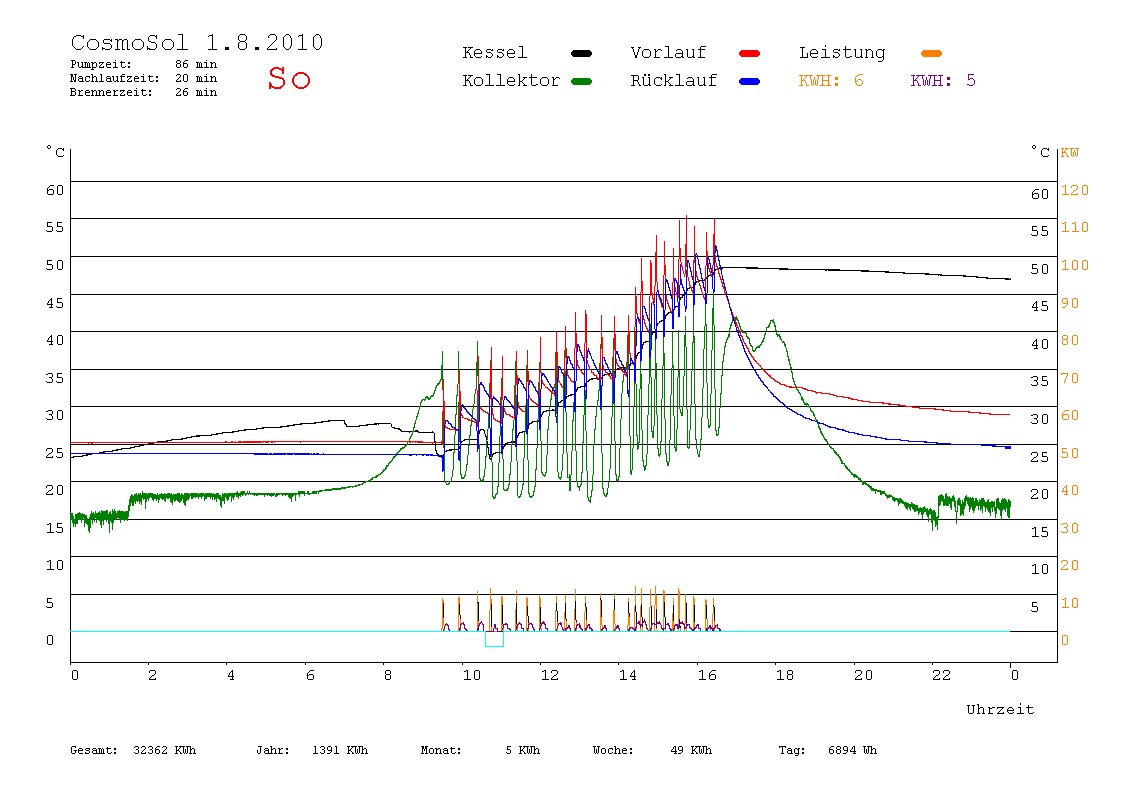Click the Kessel legend label

(494, 53)
